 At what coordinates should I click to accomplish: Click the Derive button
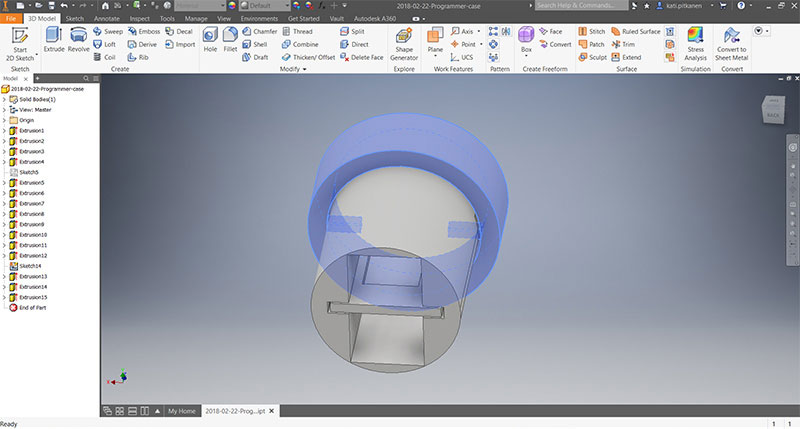pyautogui.click(x=142, y=44)
